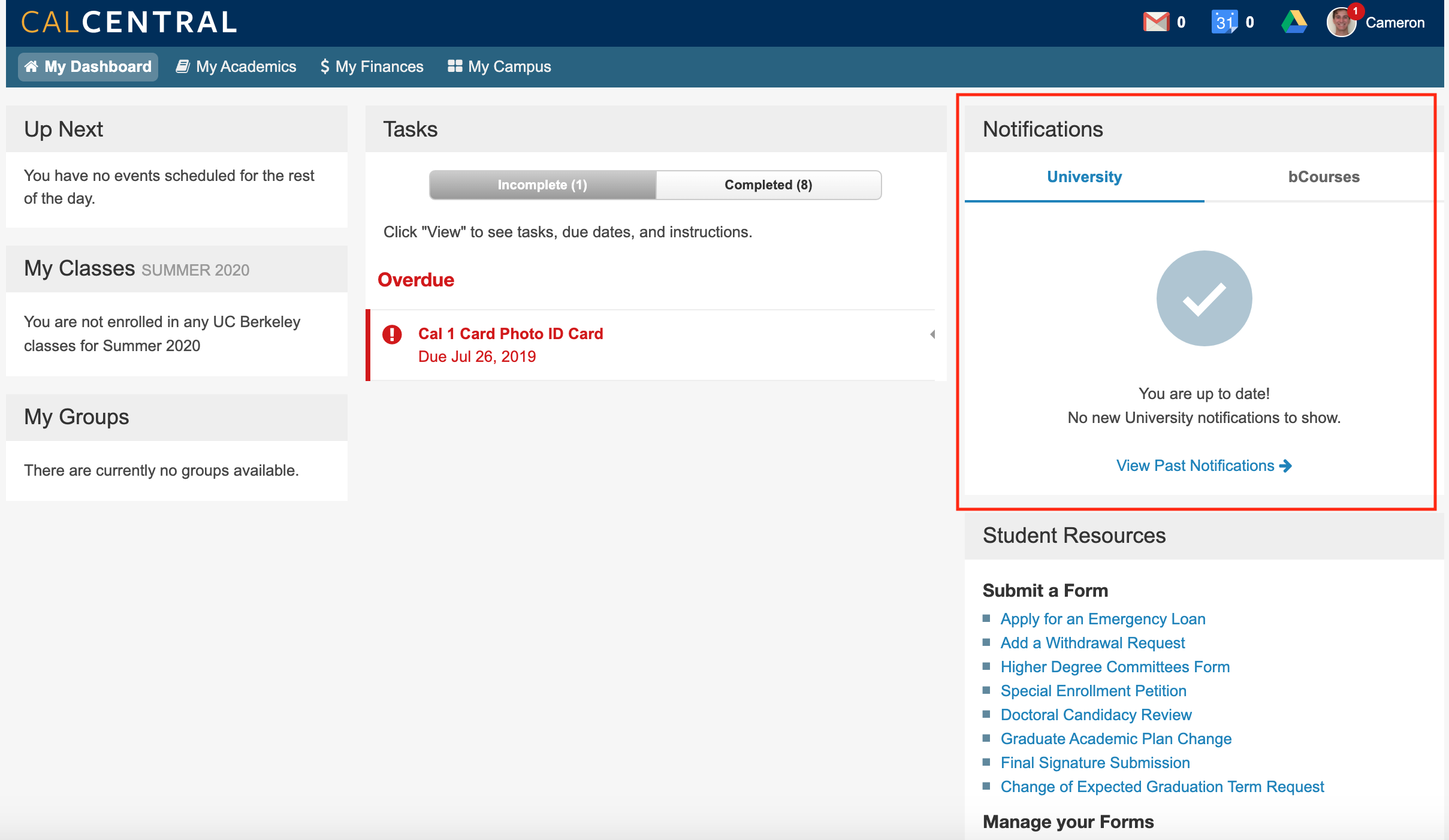Click the Submit a Form heading
The height and width of the screenshot is (840, 1449).
[1045, 591]
